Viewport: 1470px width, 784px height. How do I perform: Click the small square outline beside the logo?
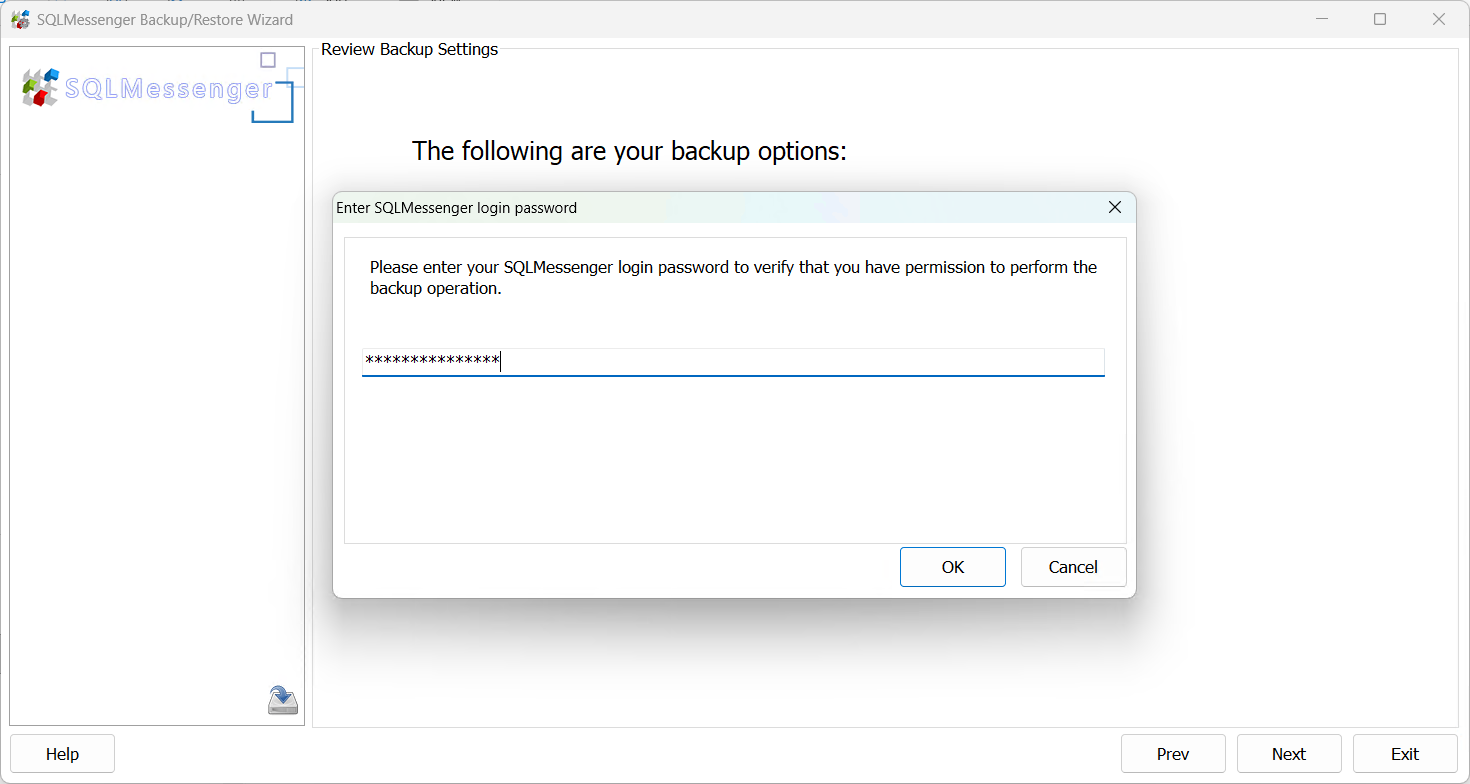(267, 60)
